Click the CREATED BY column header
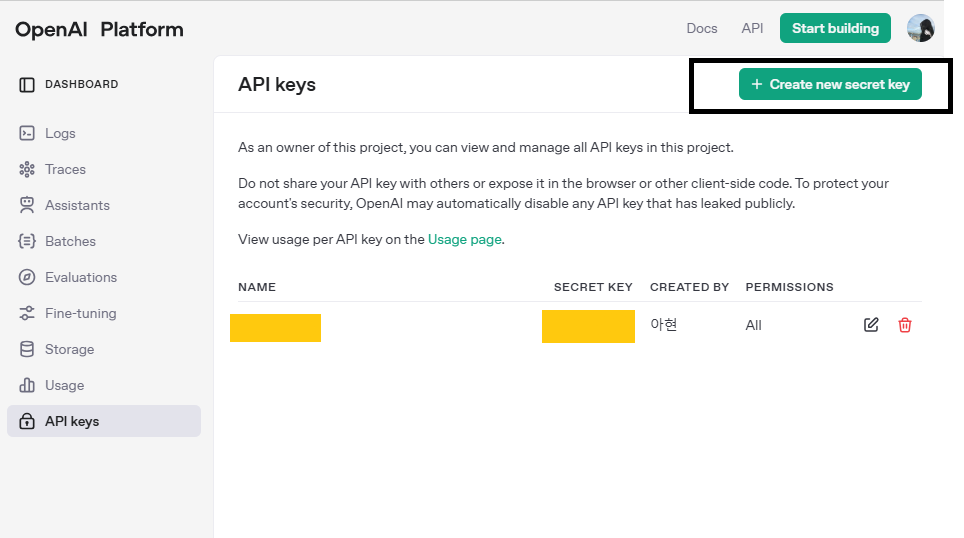Image resolution: width=964 pixels, height=538 pixels. (x=689, y=287)
